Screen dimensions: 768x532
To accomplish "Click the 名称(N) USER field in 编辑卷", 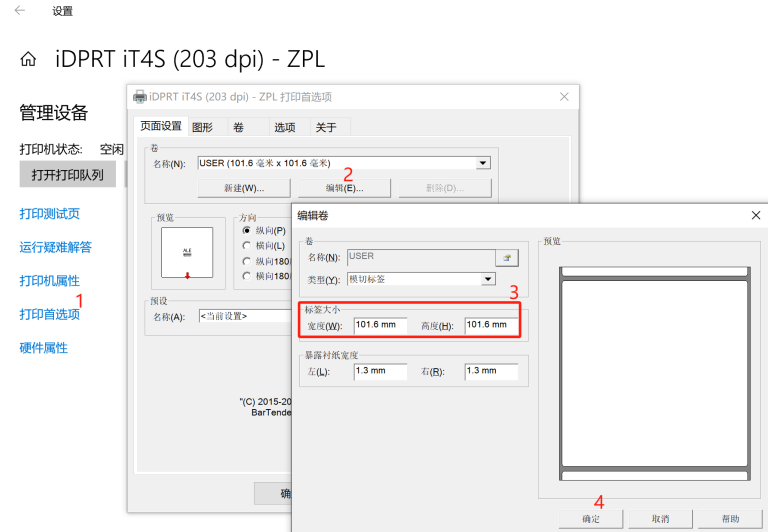I will [421, 258].
